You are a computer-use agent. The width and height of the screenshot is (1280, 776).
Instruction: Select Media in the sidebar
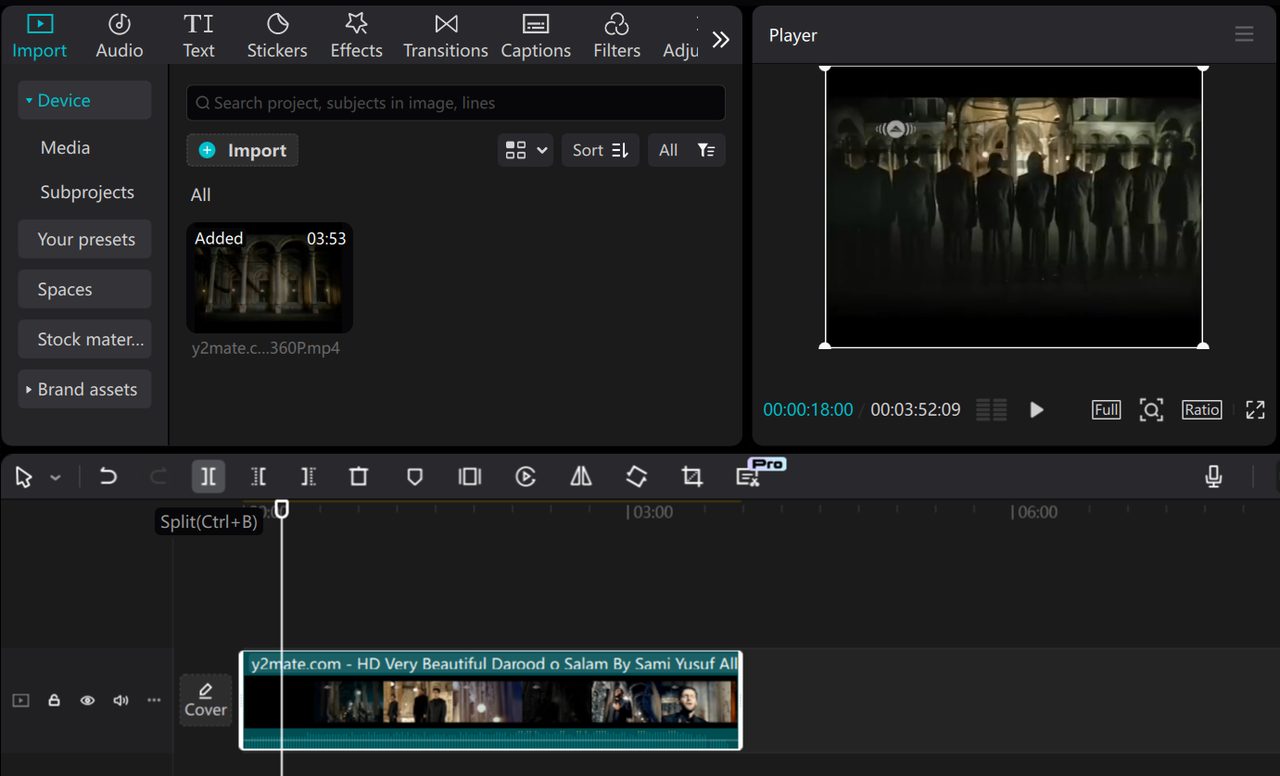click(65, 147)
